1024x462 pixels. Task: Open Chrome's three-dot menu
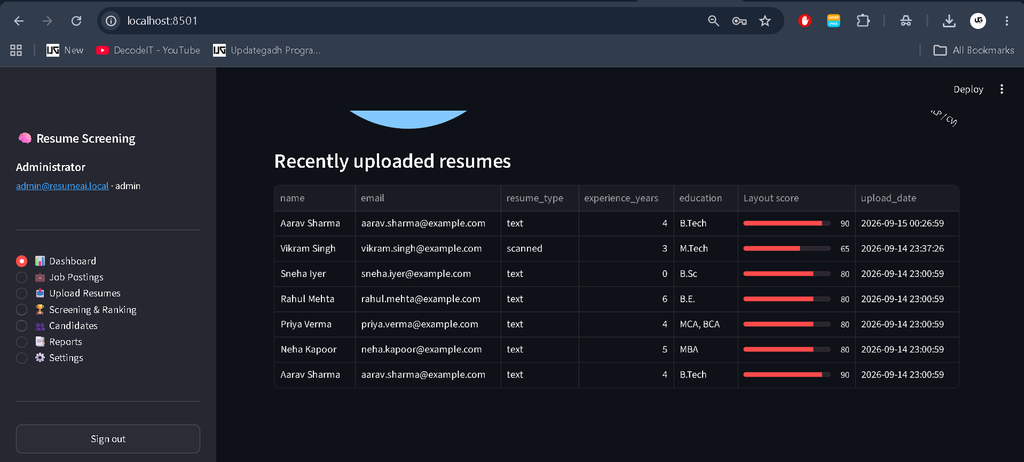[x=1006, y=21]
